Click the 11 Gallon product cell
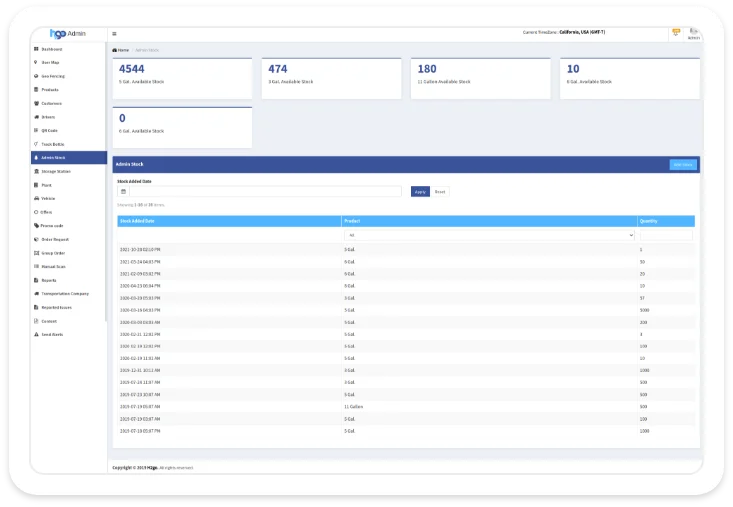The width and height of the screenshot is (733, 507). click(x=353, y=407)
